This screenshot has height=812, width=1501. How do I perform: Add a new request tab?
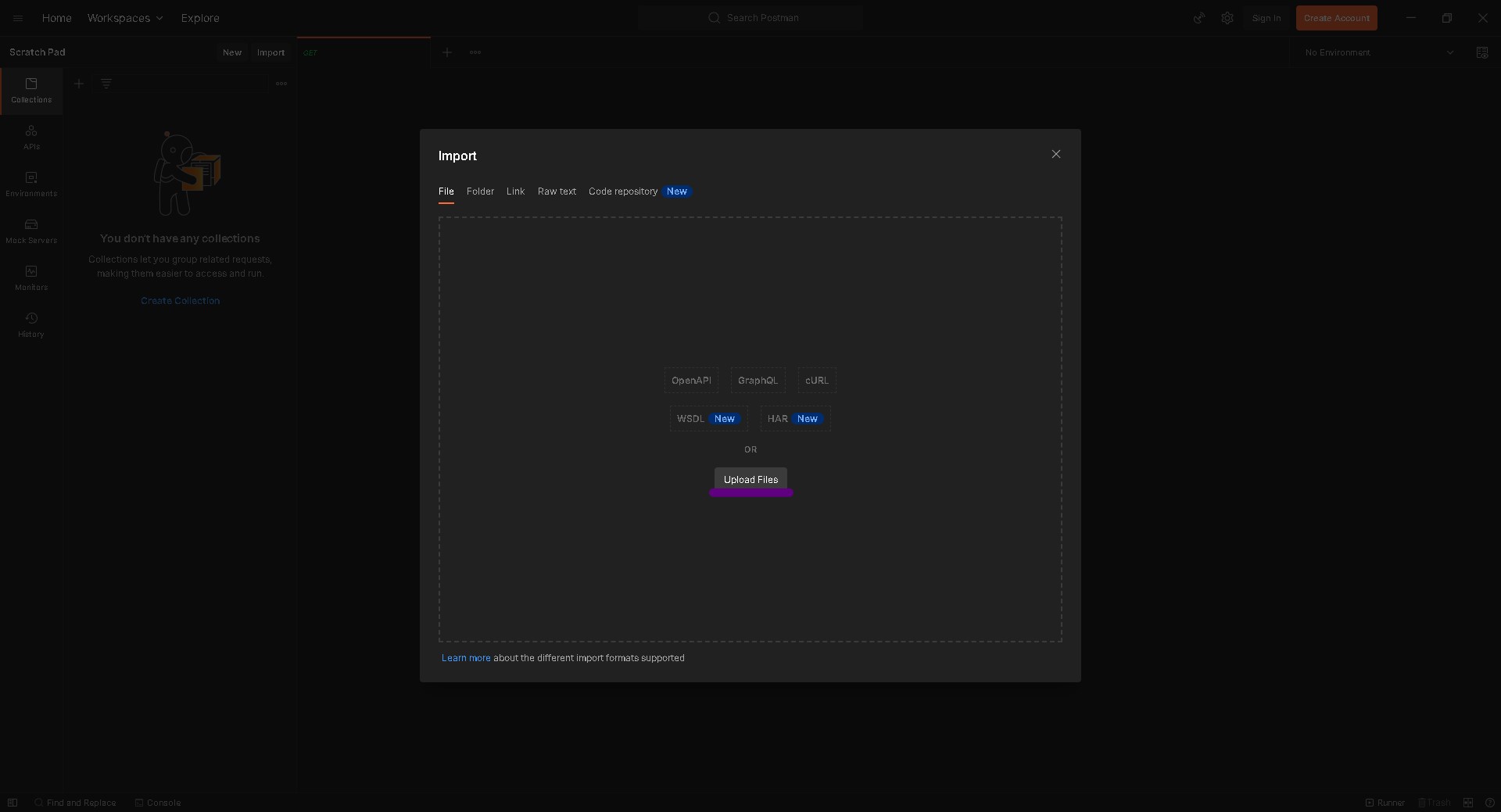(447, 52)
